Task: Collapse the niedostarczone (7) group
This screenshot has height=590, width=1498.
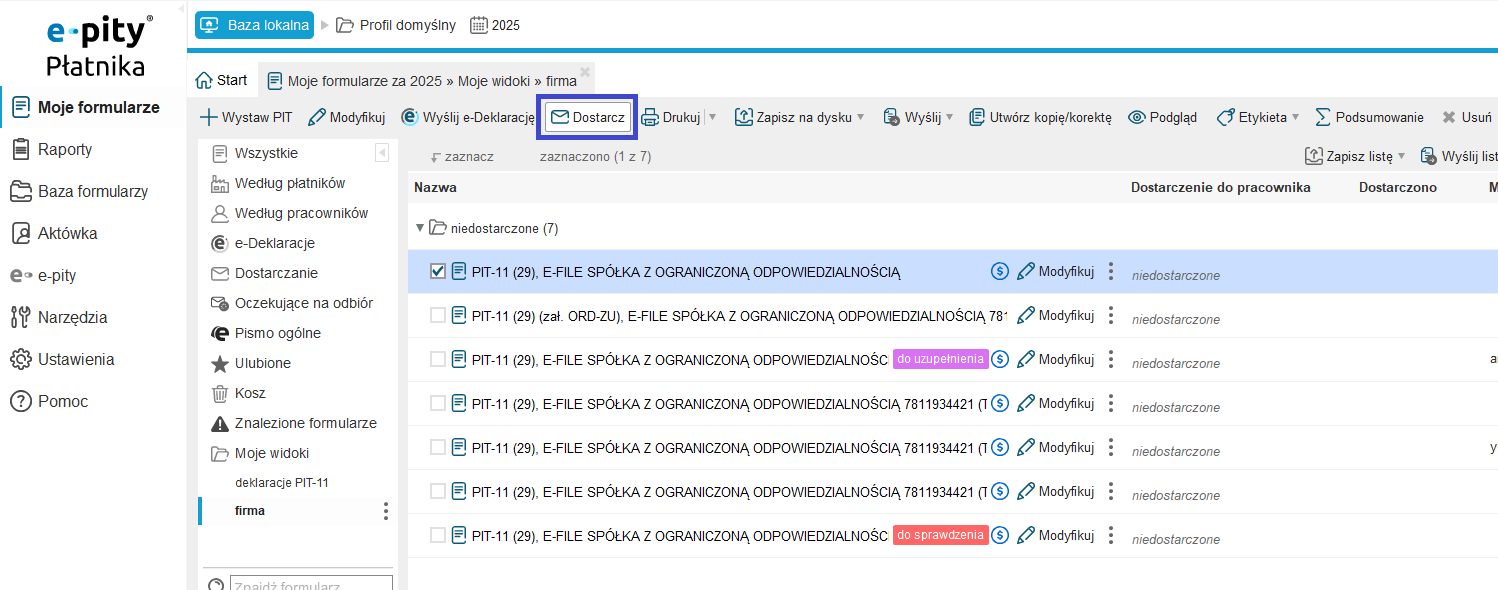Action: [420, 228]
